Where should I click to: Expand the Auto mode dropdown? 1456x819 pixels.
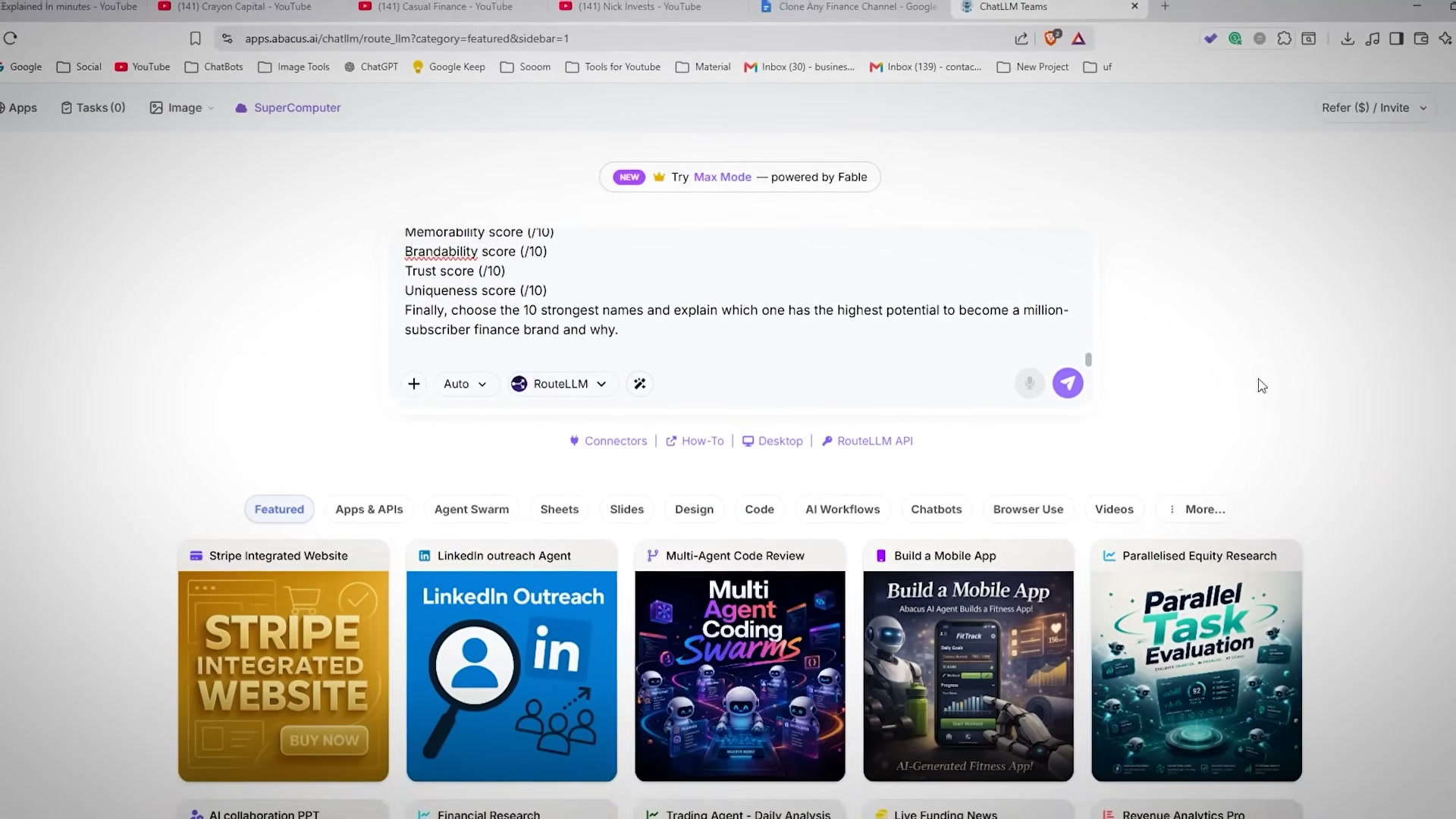click(x=465, y=384)
